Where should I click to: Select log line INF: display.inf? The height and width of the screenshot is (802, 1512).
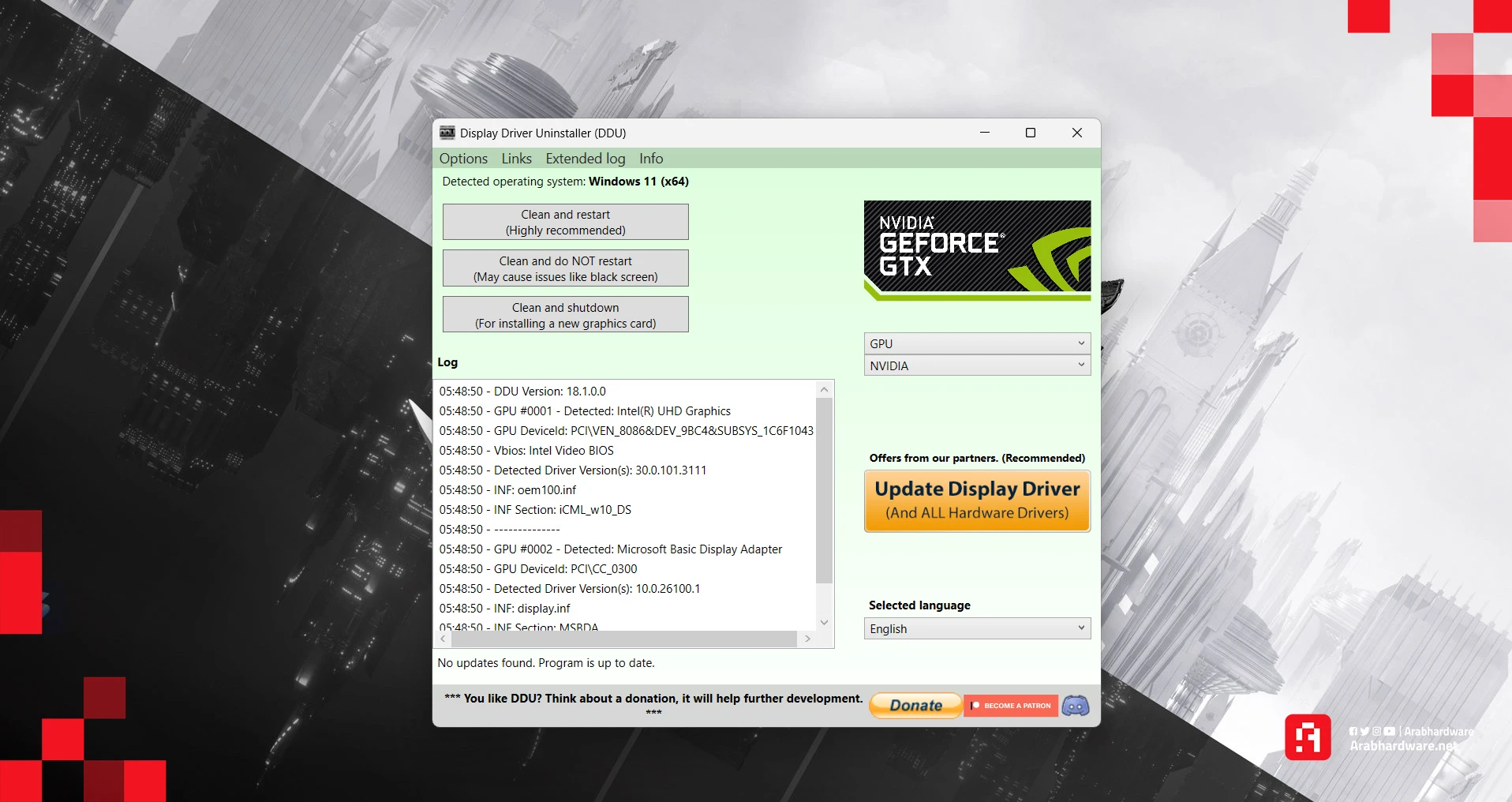click(x=504, y=609)
